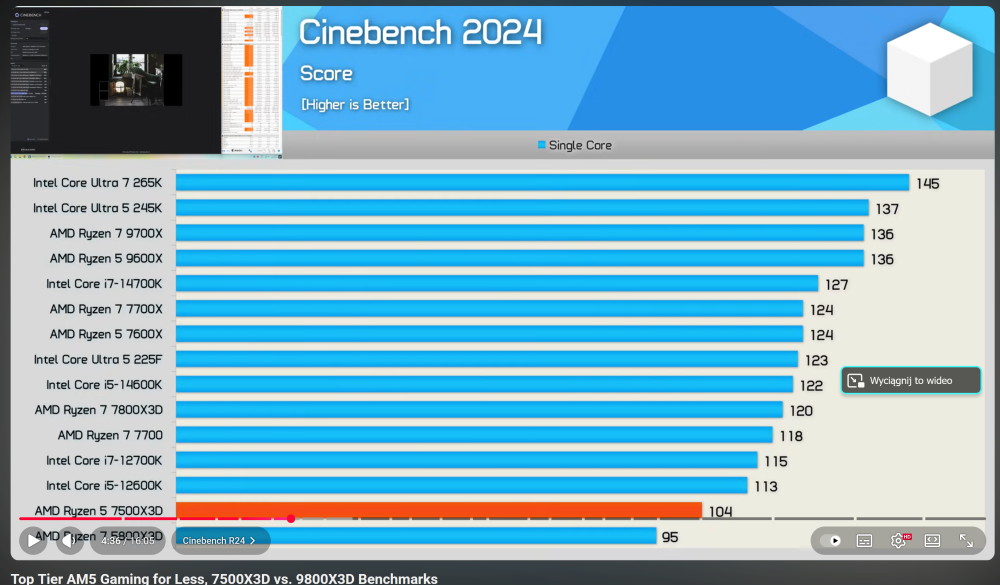Click the red progress bar scrubber
Image resolution: width=1000 pixels, height=585 pixels.
pyautogui.click(x=291, y=519)
